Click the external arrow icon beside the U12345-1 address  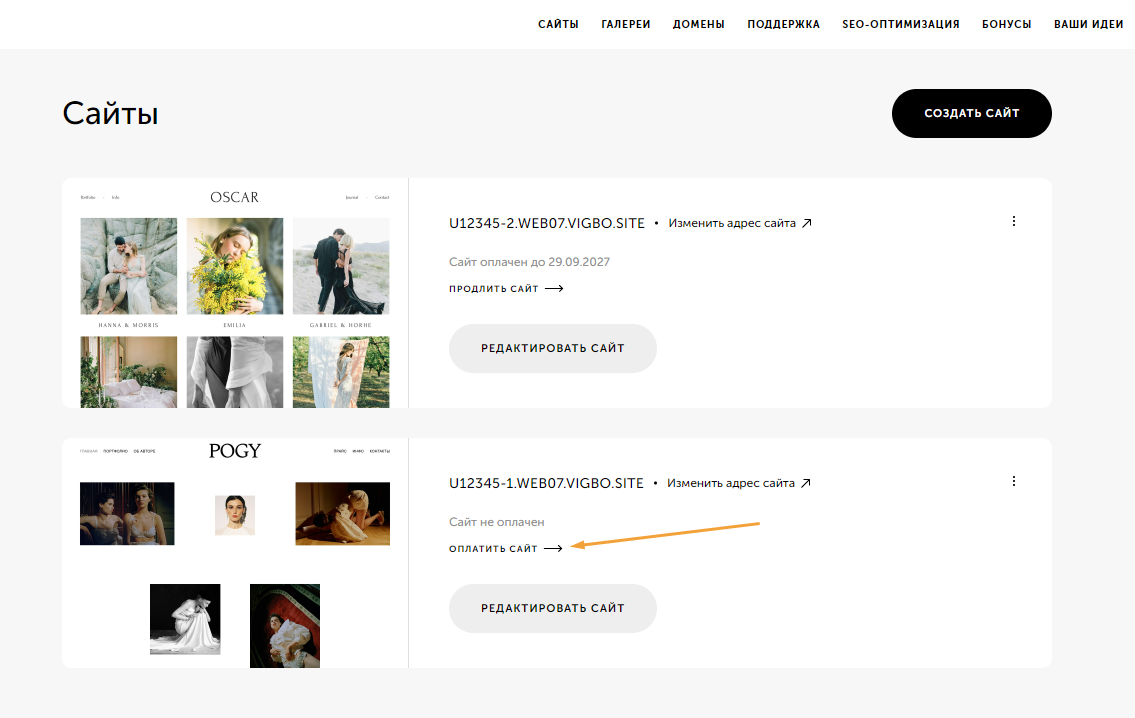pos(806,483)
